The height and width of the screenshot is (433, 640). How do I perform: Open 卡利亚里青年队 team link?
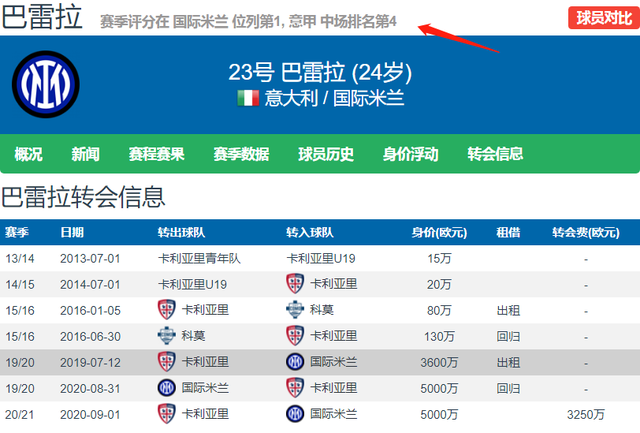(x=199, y=258)
